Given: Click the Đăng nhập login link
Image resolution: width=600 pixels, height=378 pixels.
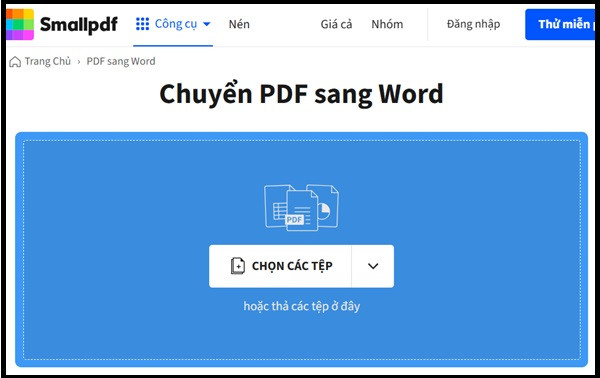Looking at the screenshot, I should (x=473, y=24).
